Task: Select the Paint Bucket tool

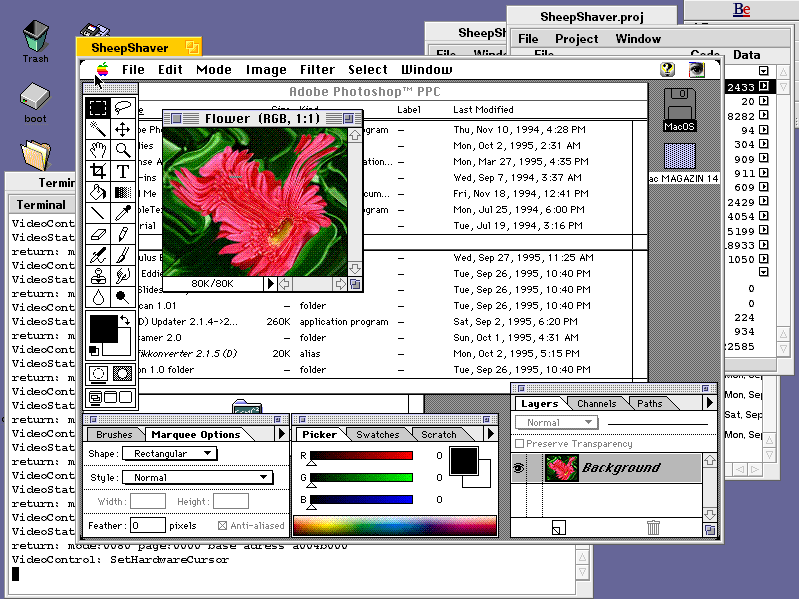Action: (x=98, y=192)
